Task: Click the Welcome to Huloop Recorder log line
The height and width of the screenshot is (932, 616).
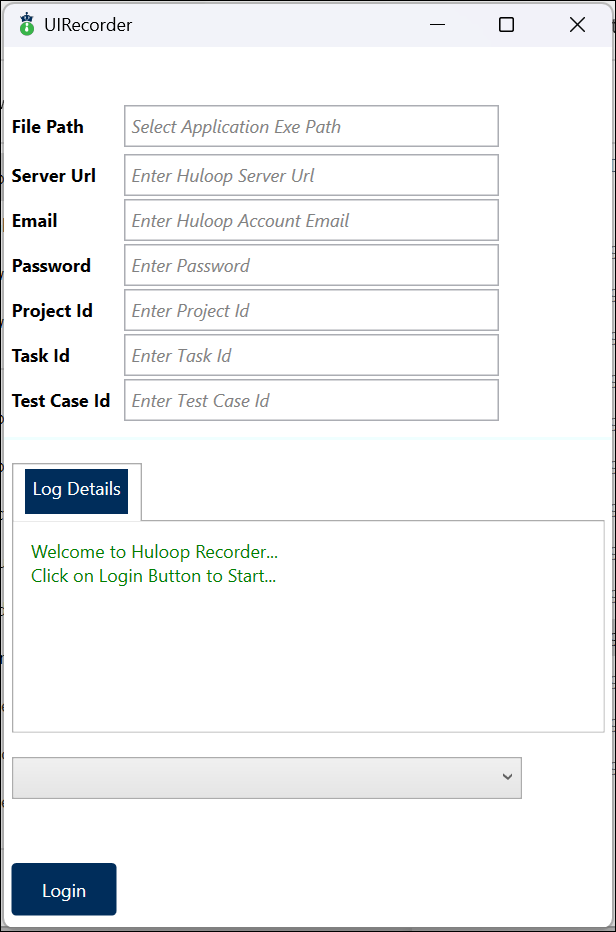Action: (154, 552)
